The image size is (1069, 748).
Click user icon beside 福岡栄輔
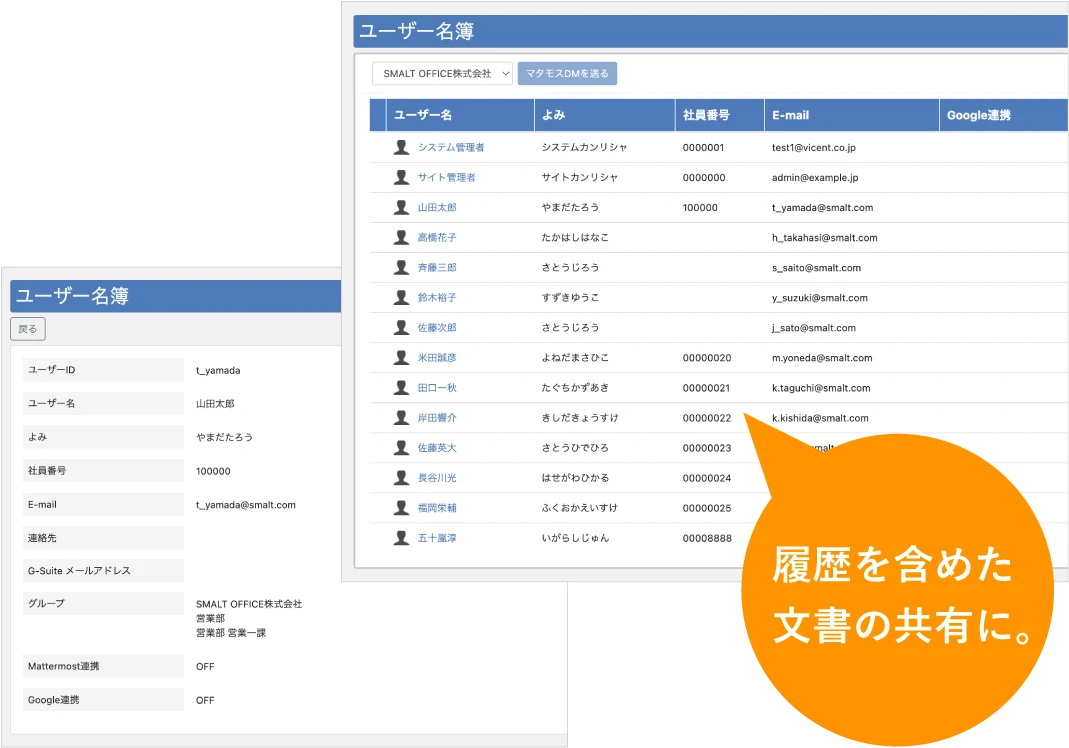click(x=401, y=507)
